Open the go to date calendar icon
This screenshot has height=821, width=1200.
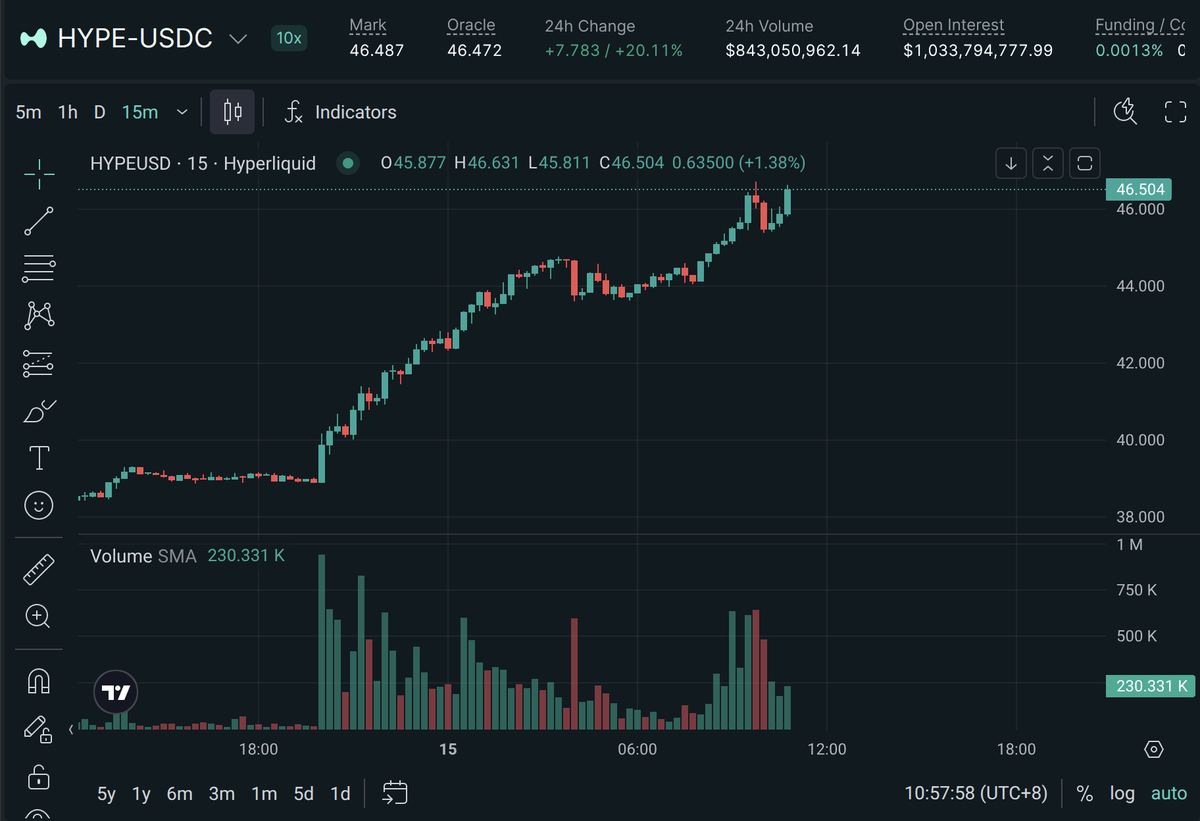point(395,793)
